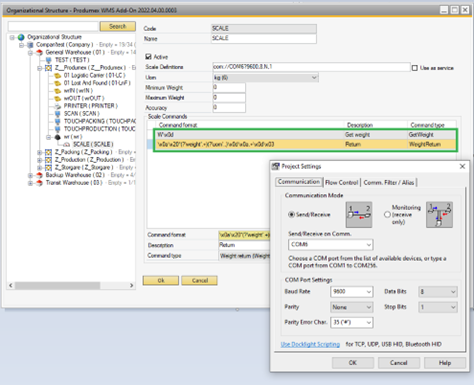Switch to the Comm. Filter / Alias tab
This screenshot has height=385, width=474.
click(389, 182)
